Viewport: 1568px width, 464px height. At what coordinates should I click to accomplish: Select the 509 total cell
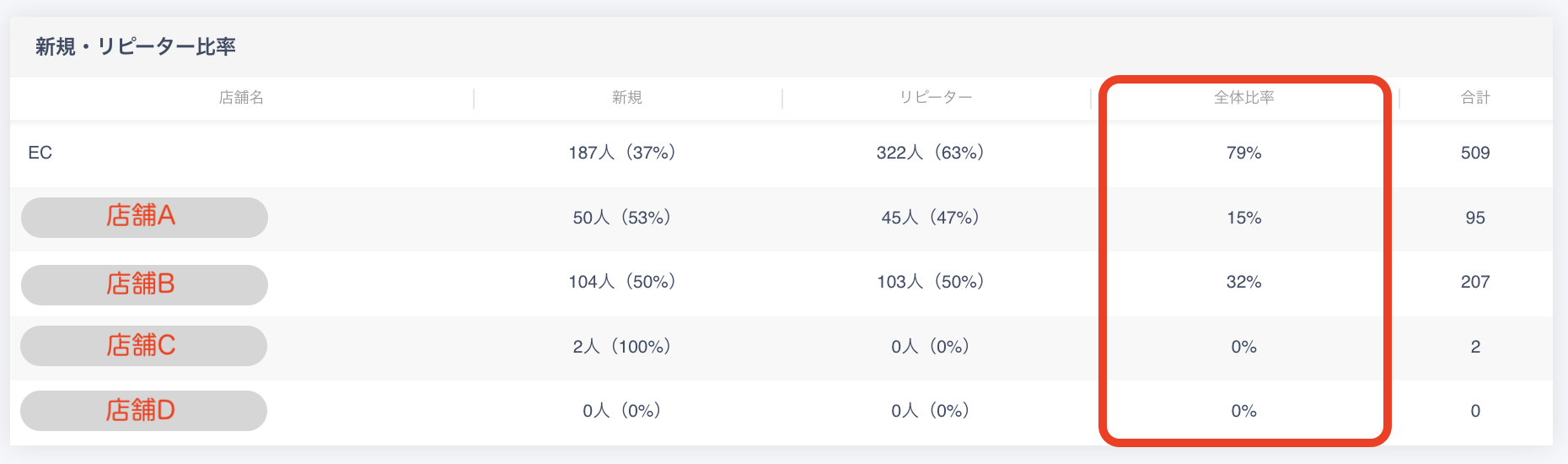pyautogui.click(x=1474, y=153)
